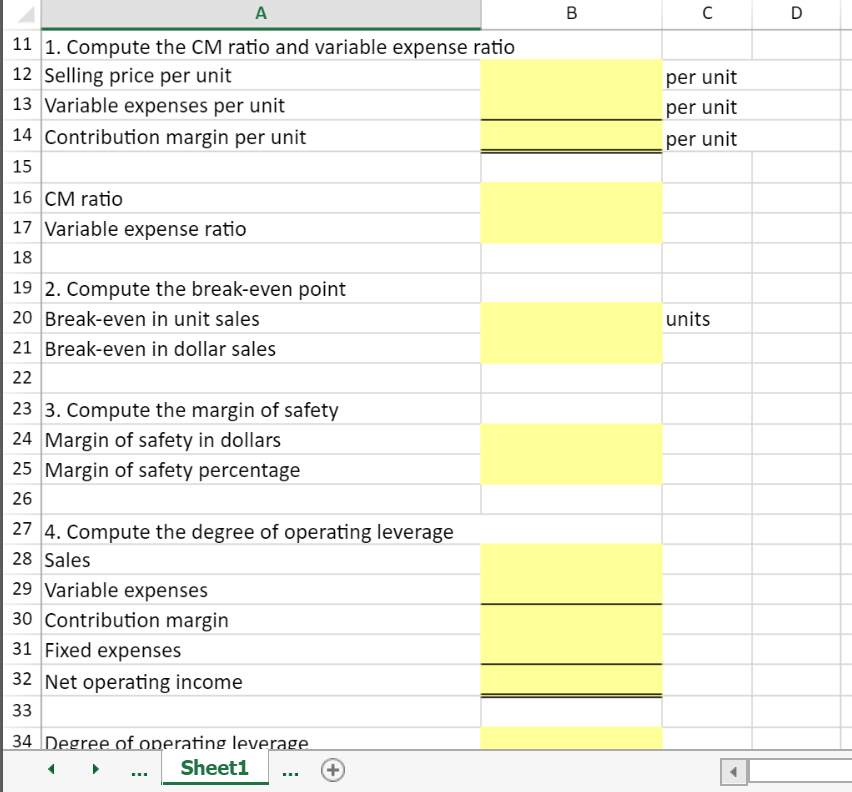
Task: Select column B header
Action: (x=572, y=14)
